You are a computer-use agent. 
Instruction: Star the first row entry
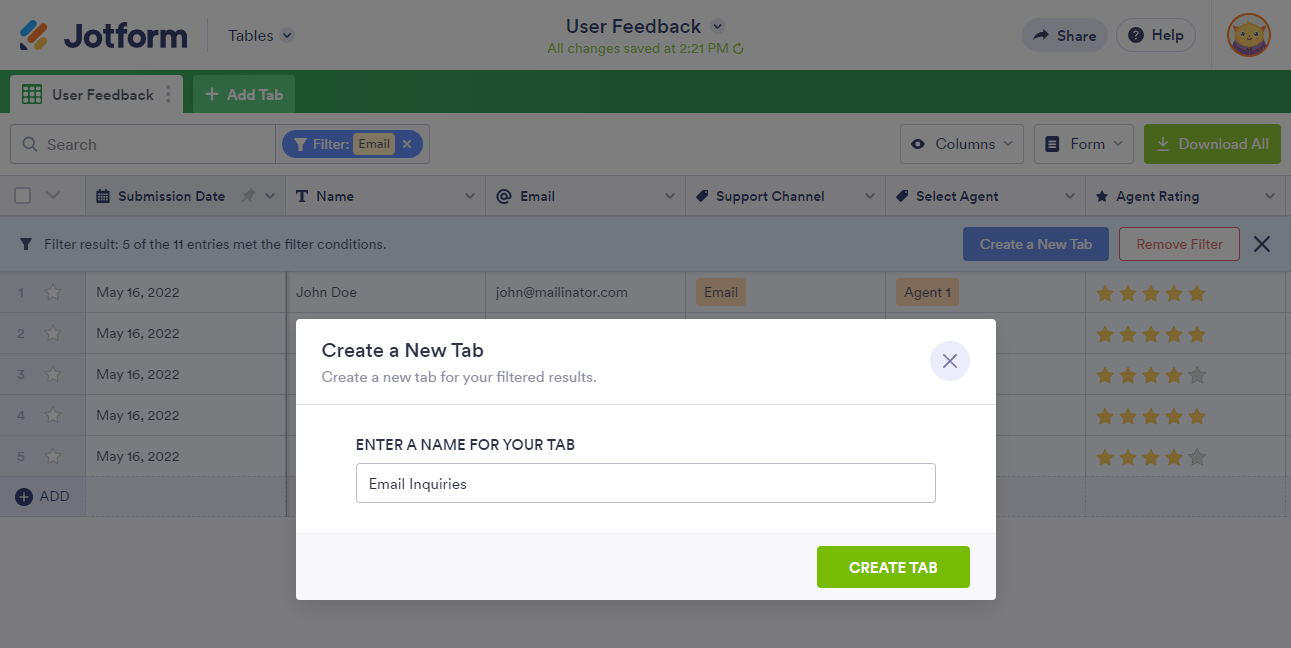[x=53, y=293]
